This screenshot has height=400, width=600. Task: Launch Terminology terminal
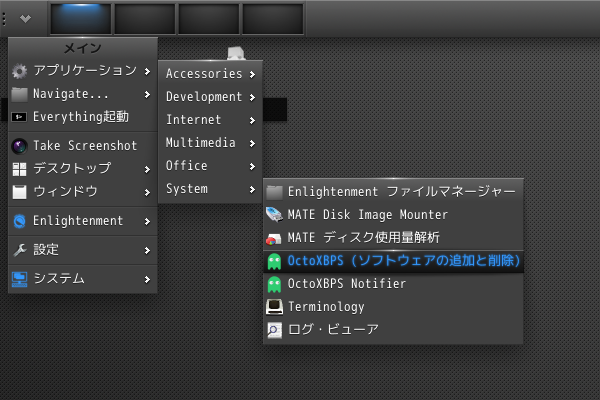pos(393,307)
